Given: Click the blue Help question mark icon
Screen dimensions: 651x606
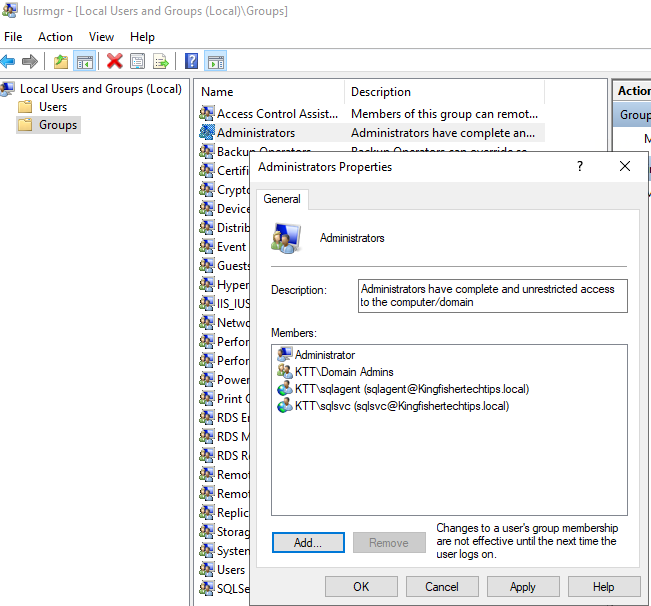Looking at the screenshot, I should point(191,61).
